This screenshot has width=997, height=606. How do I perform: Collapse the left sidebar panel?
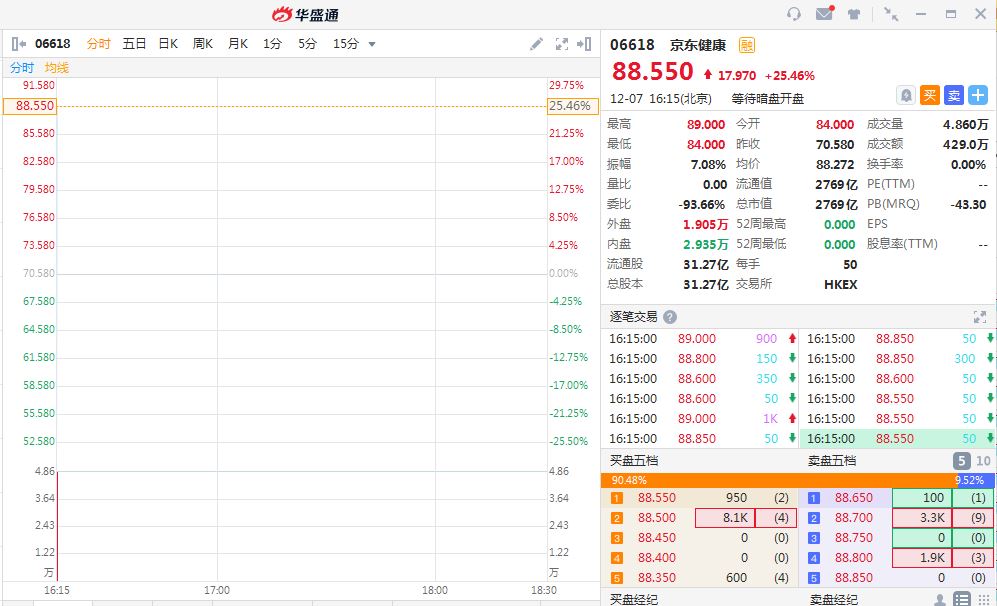18,44
